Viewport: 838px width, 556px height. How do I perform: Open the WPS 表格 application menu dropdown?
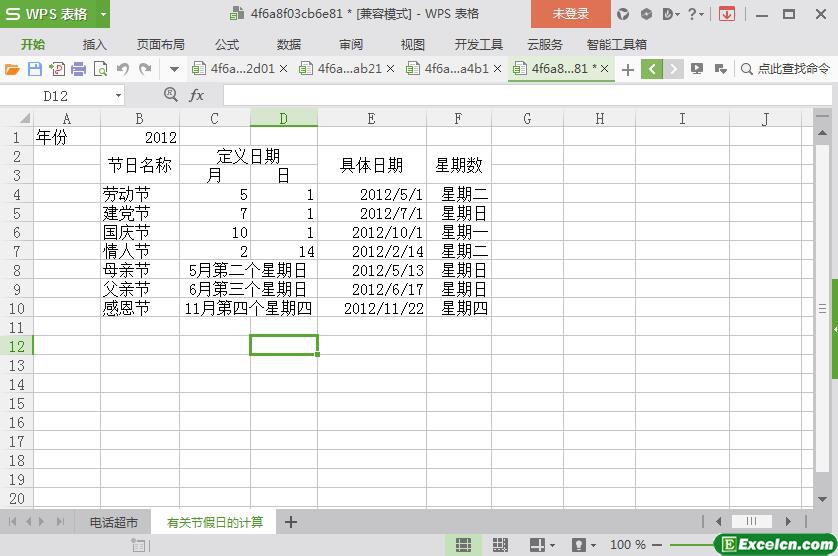coord(103,14)
